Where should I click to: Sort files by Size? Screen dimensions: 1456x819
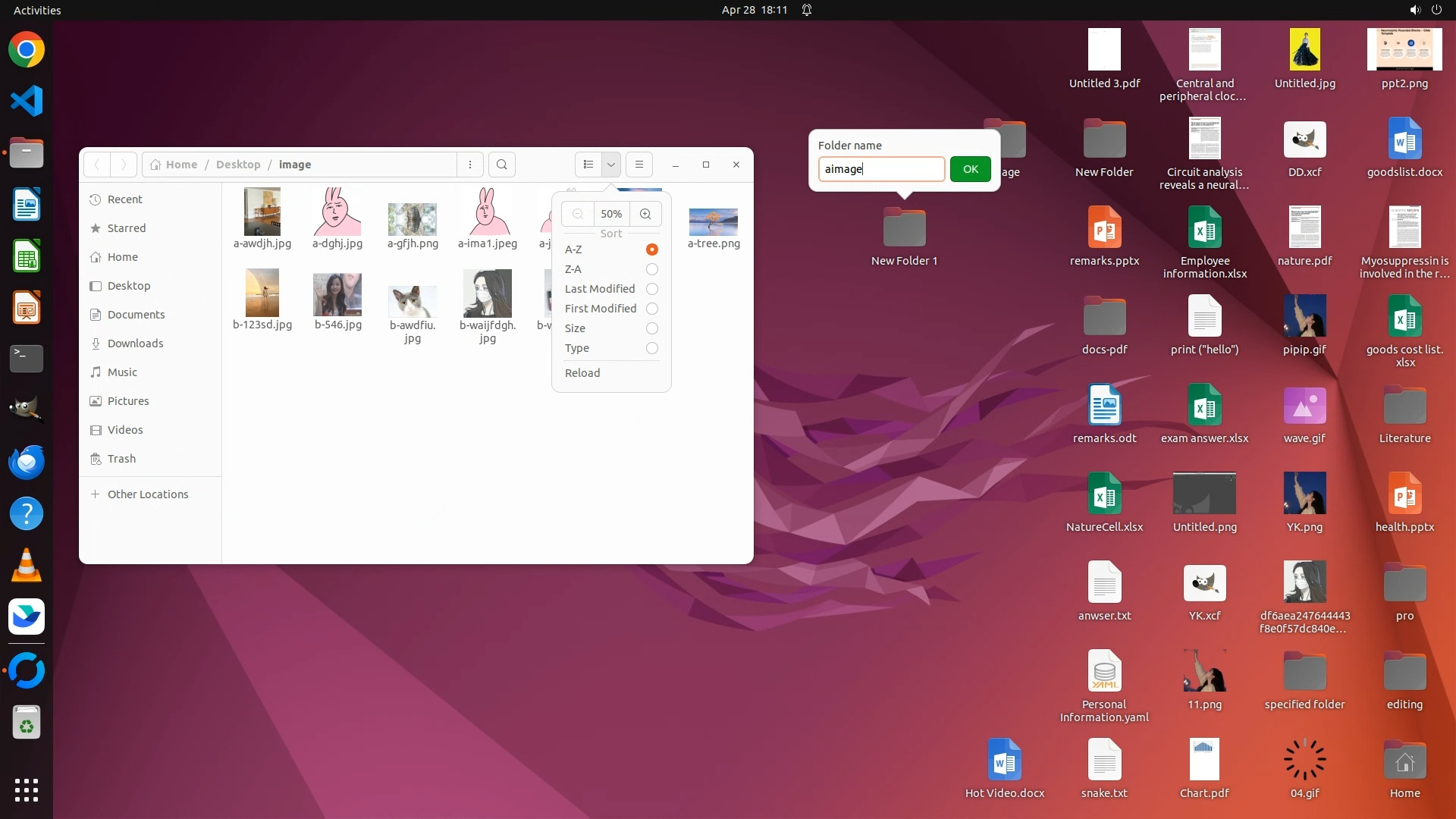pyautogui.click(x=651, y=328)
